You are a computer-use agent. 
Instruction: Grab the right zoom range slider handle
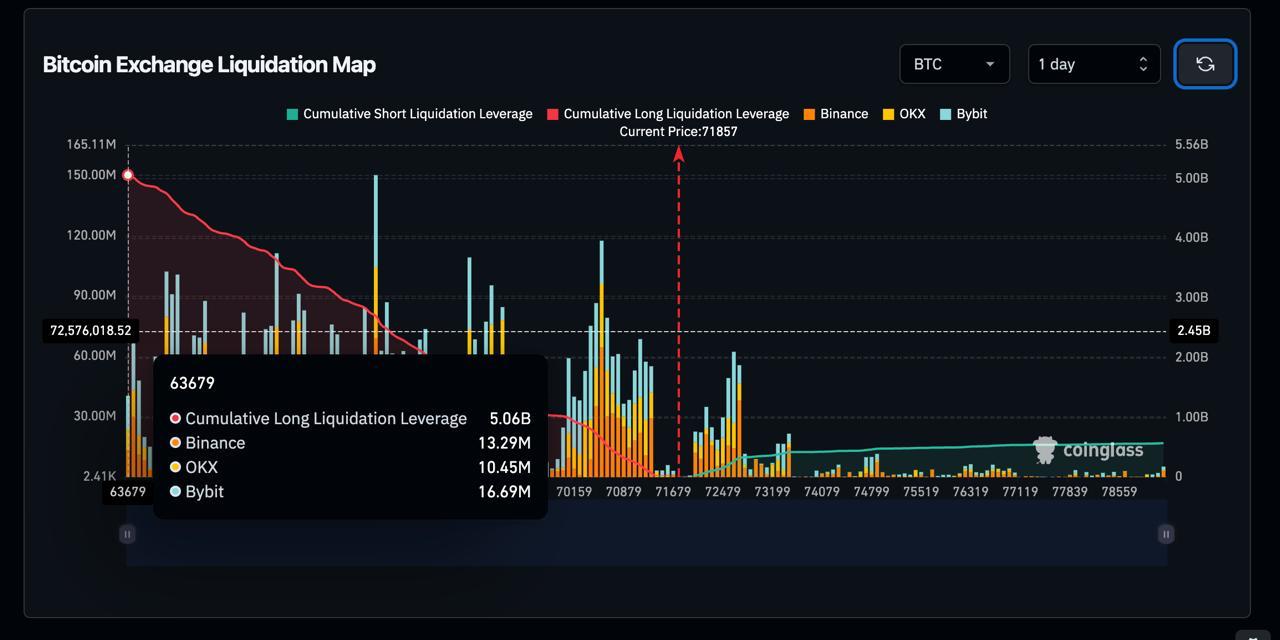(x=1166, y=534)
